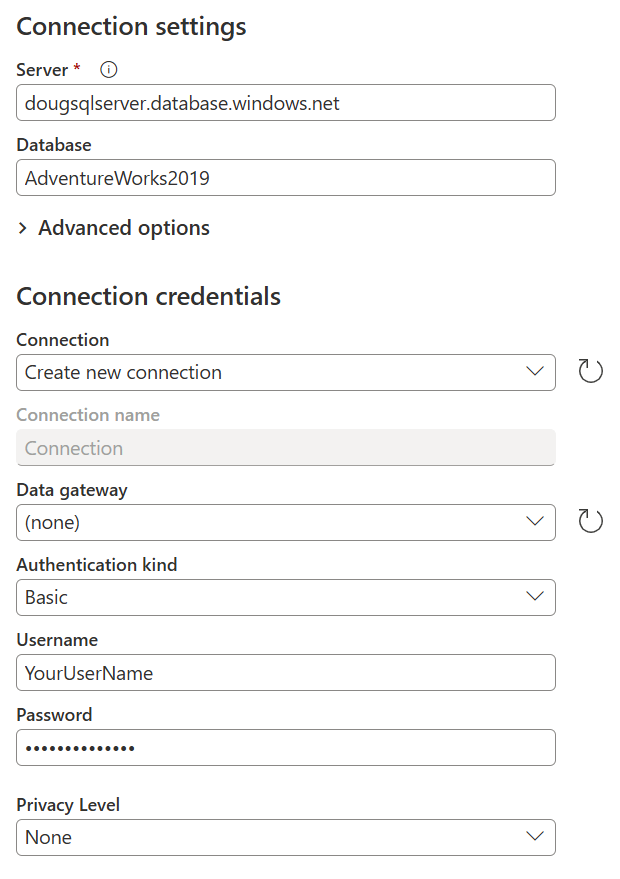Click the Database field showing AdventureWorks2019
The image size is (620, 879).
click(285, 177)
